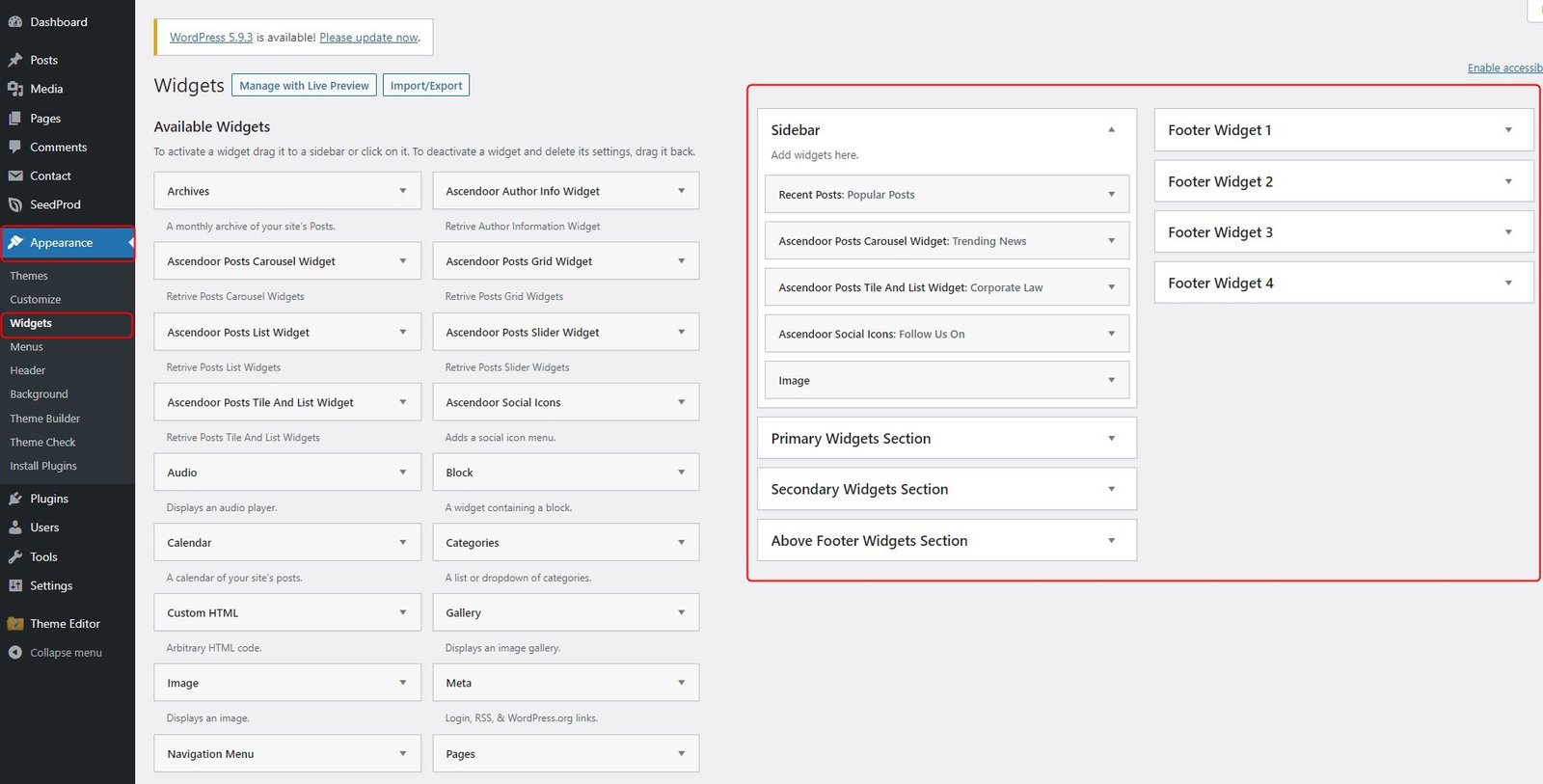The width and height of the screenshot is (1543, 784).
Task: Expand the available Image widget arrow
Action: coord(402,683)
